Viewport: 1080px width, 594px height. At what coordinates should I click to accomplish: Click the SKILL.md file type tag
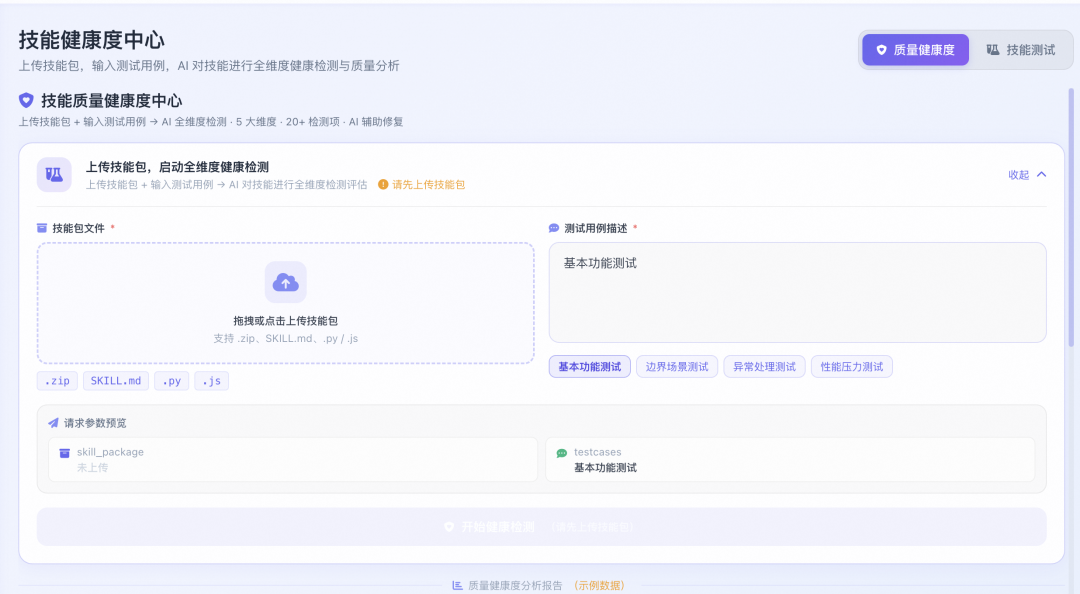click(116, 381)
